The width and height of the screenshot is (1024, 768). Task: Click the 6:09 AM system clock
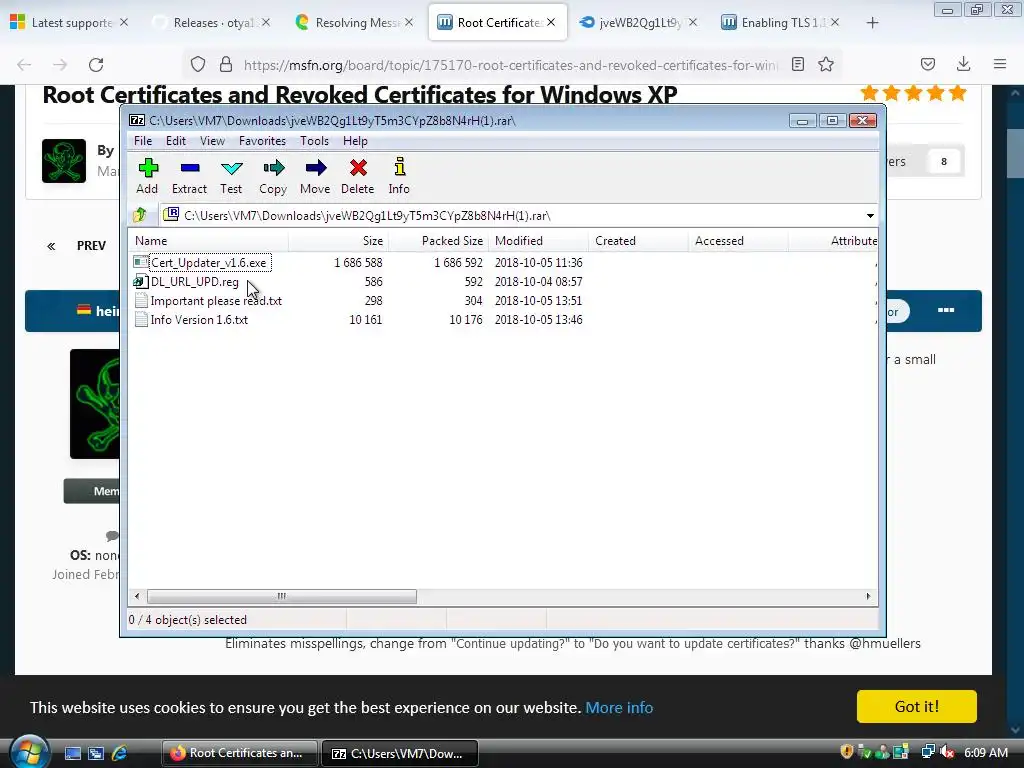(985, 752)
